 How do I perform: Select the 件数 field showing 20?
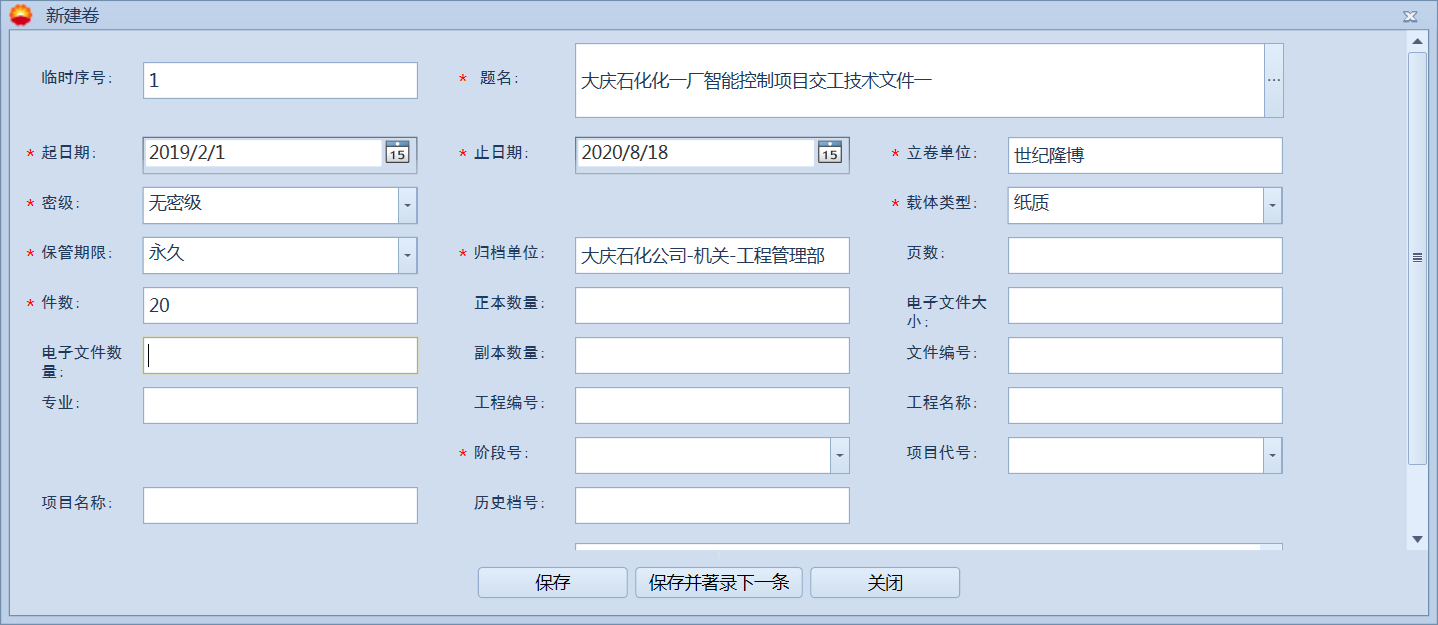click(x=279, y=305)
